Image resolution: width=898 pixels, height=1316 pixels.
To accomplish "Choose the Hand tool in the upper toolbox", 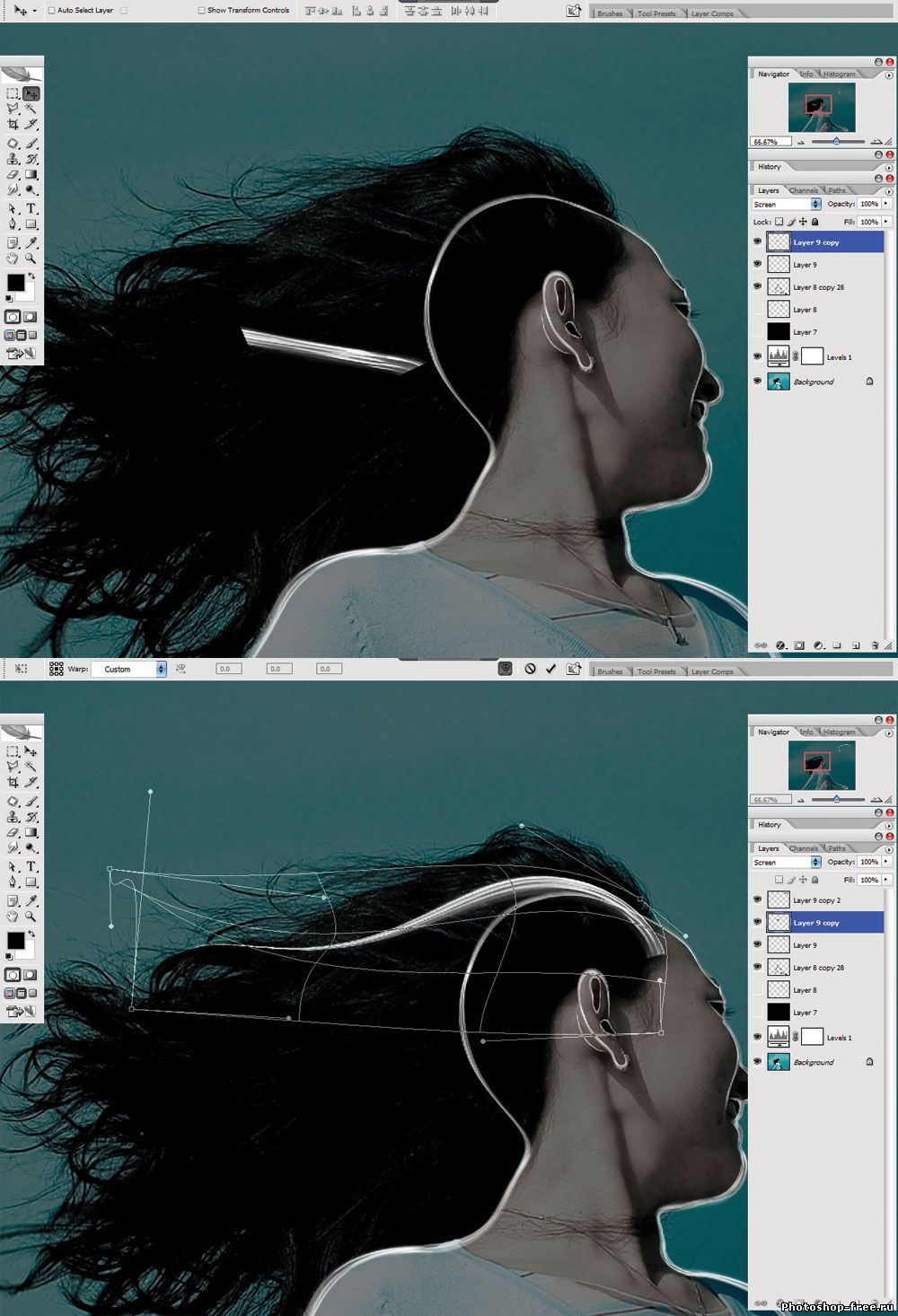I will (x=13, y=259).
